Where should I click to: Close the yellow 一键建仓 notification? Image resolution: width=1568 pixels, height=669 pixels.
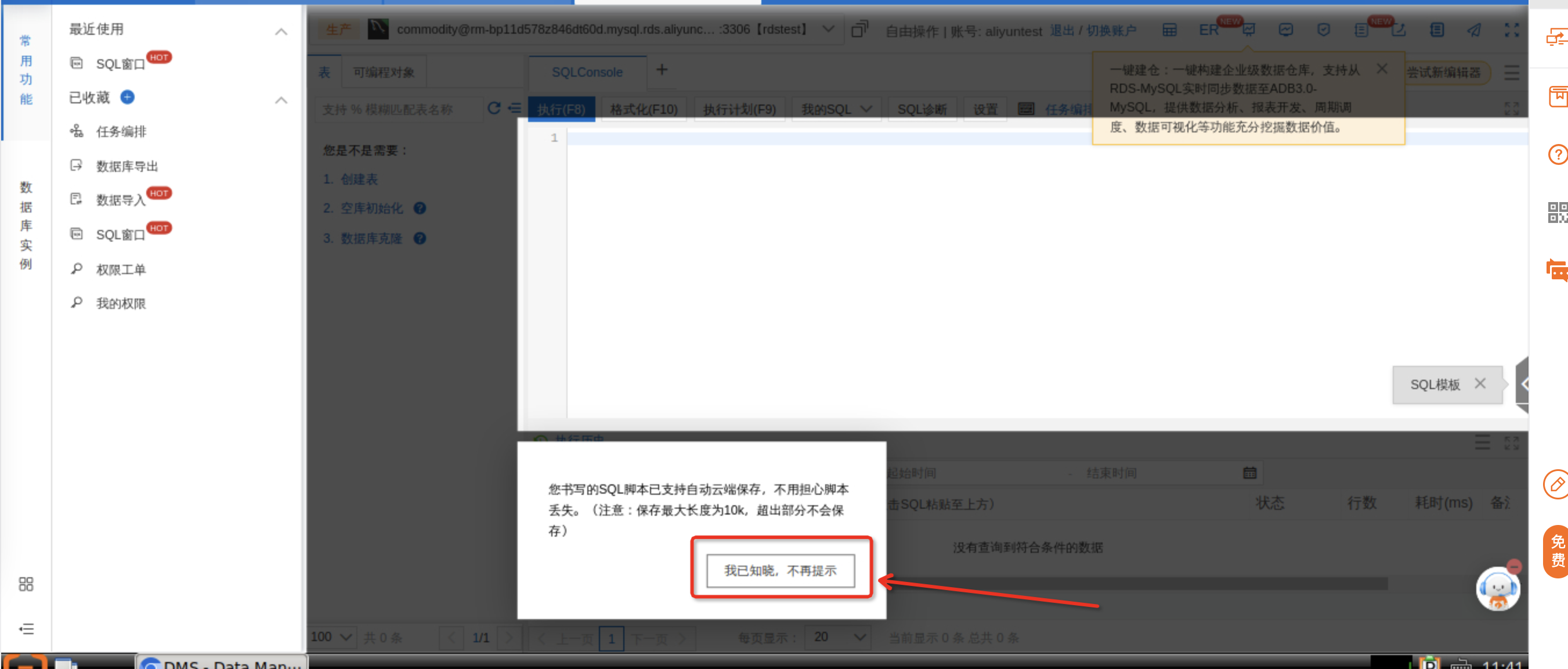coord(1382,69)
